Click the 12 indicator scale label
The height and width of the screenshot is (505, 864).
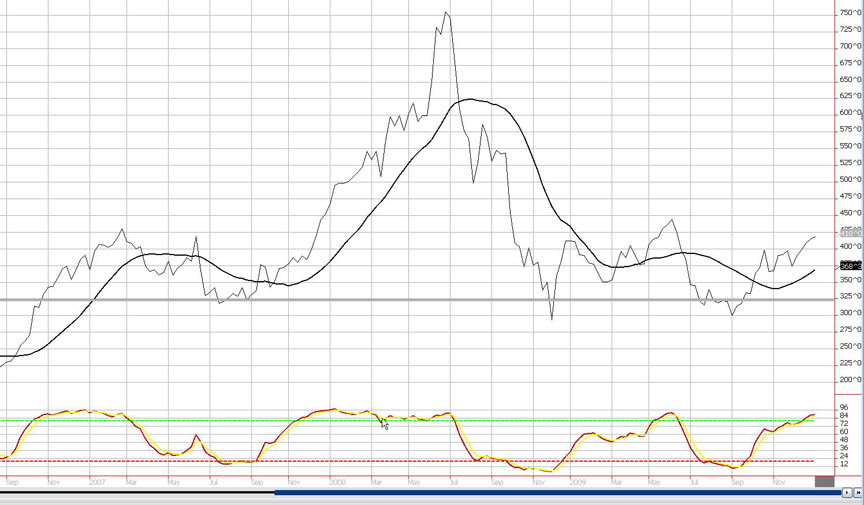point(844,464)
